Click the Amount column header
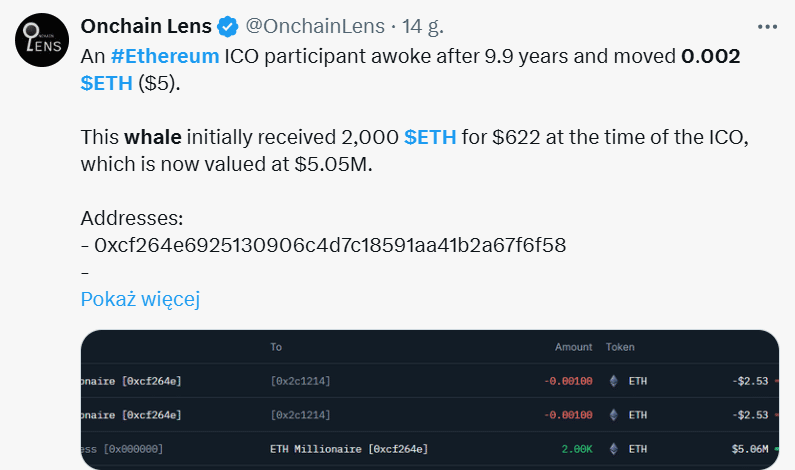This screenshot has width=795, height=470. click(x=574, y=347)
